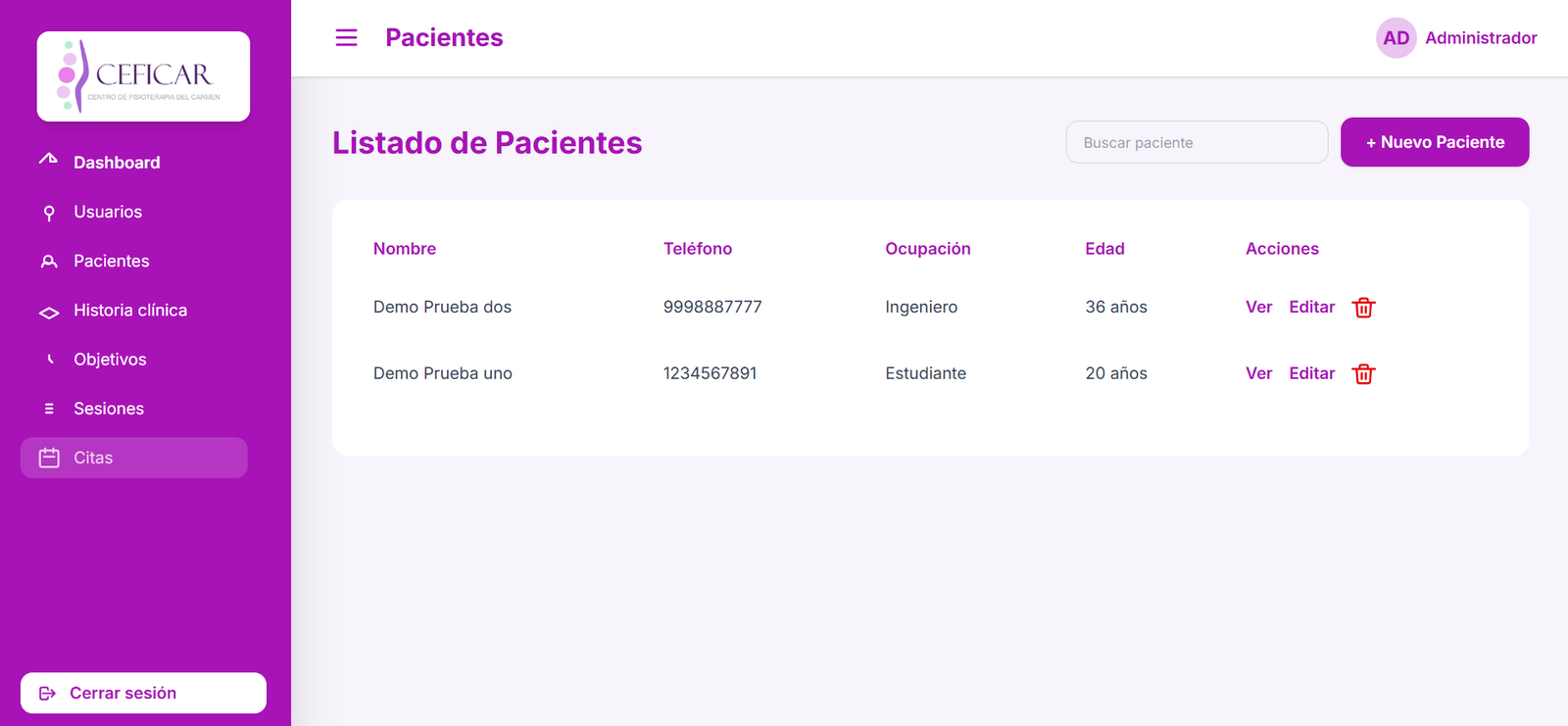Click the Estudiante occupation cell
Screen dimensions: 1568x726
click(925, 373)
